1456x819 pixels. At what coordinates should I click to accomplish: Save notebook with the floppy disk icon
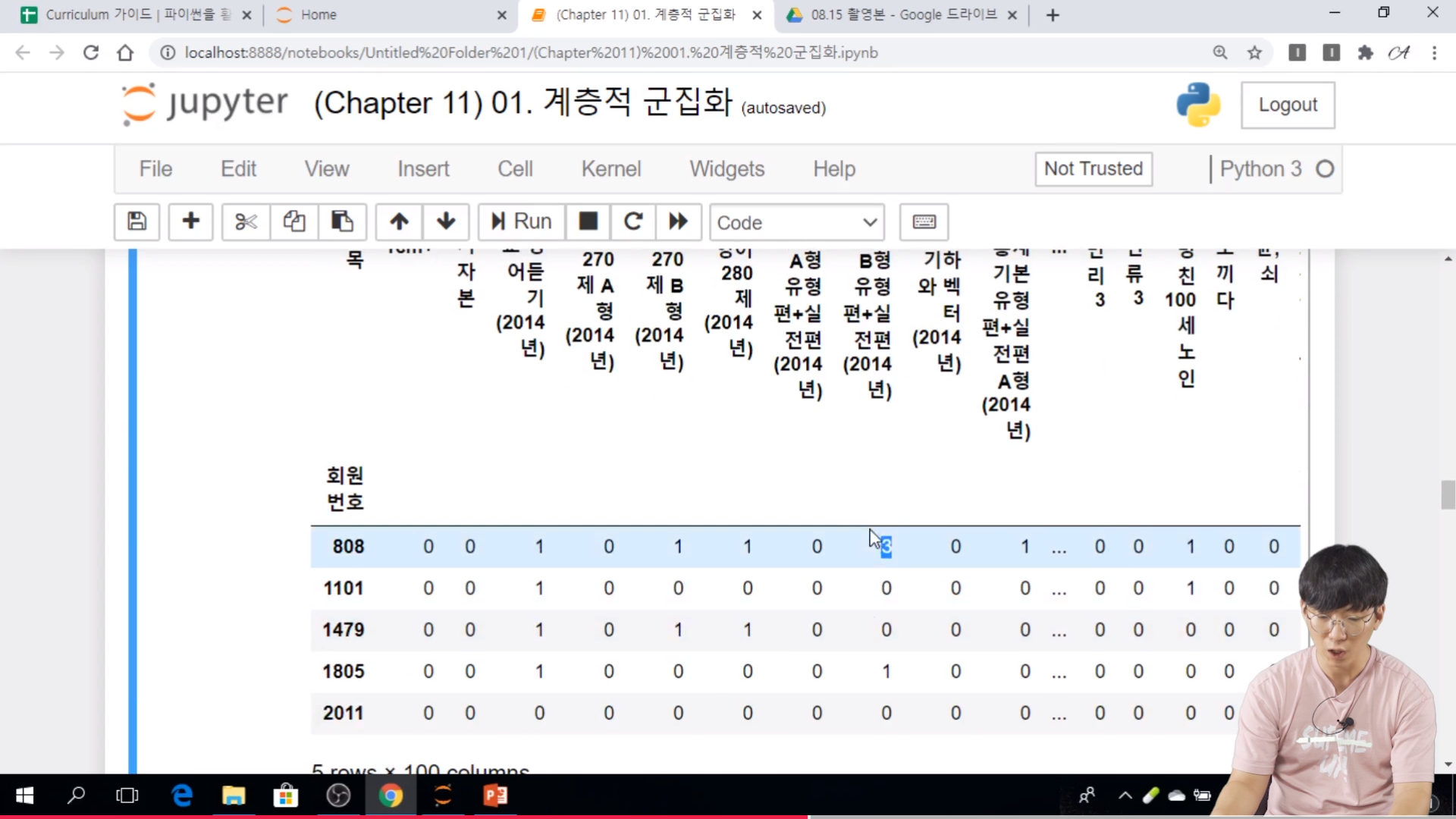136,221
